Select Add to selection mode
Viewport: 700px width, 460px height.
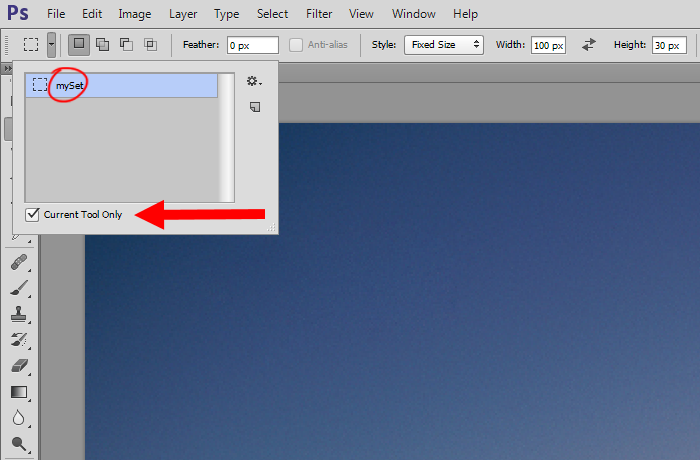[x=103, y=45]
